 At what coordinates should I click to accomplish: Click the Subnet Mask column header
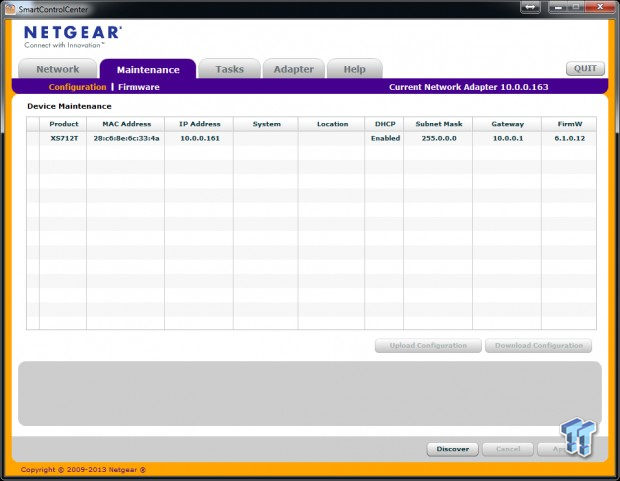438,124
